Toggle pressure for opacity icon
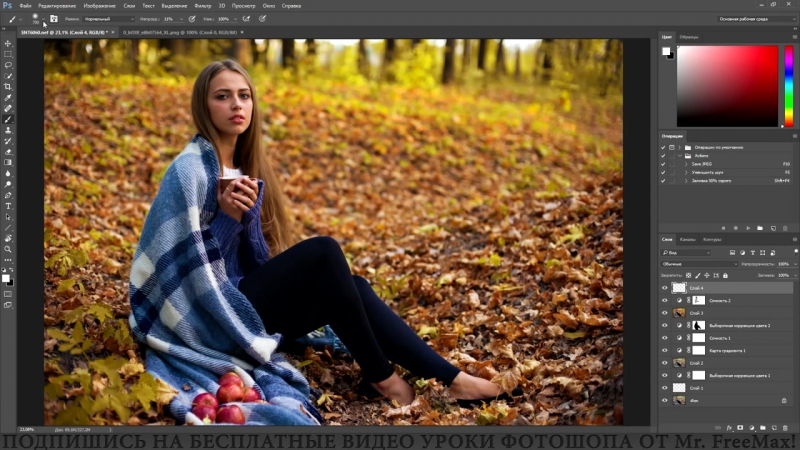The image size is (800, 450). tap(192, 19)
